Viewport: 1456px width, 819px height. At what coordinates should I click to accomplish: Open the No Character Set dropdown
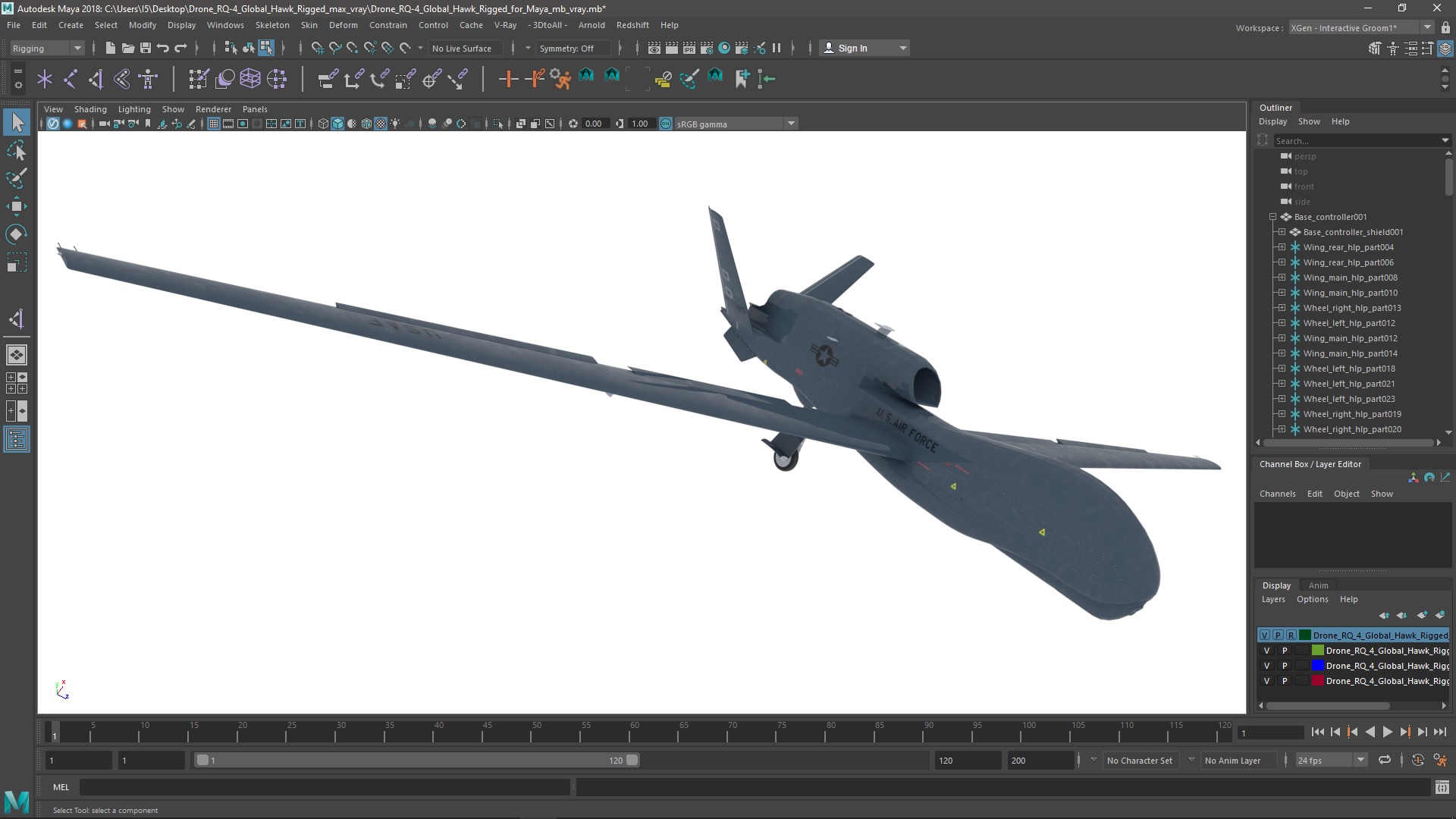[1140, 760]
